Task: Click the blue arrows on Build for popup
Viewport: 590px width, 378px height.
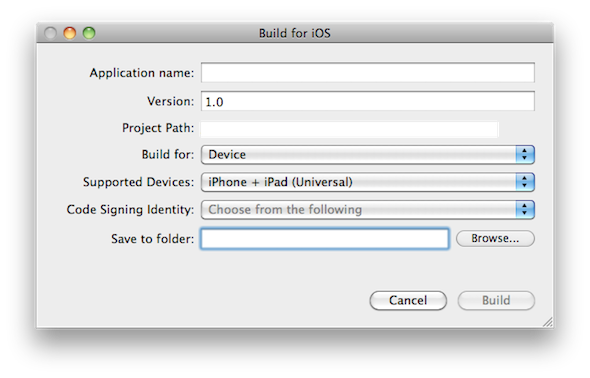Action: pos(525,155)
